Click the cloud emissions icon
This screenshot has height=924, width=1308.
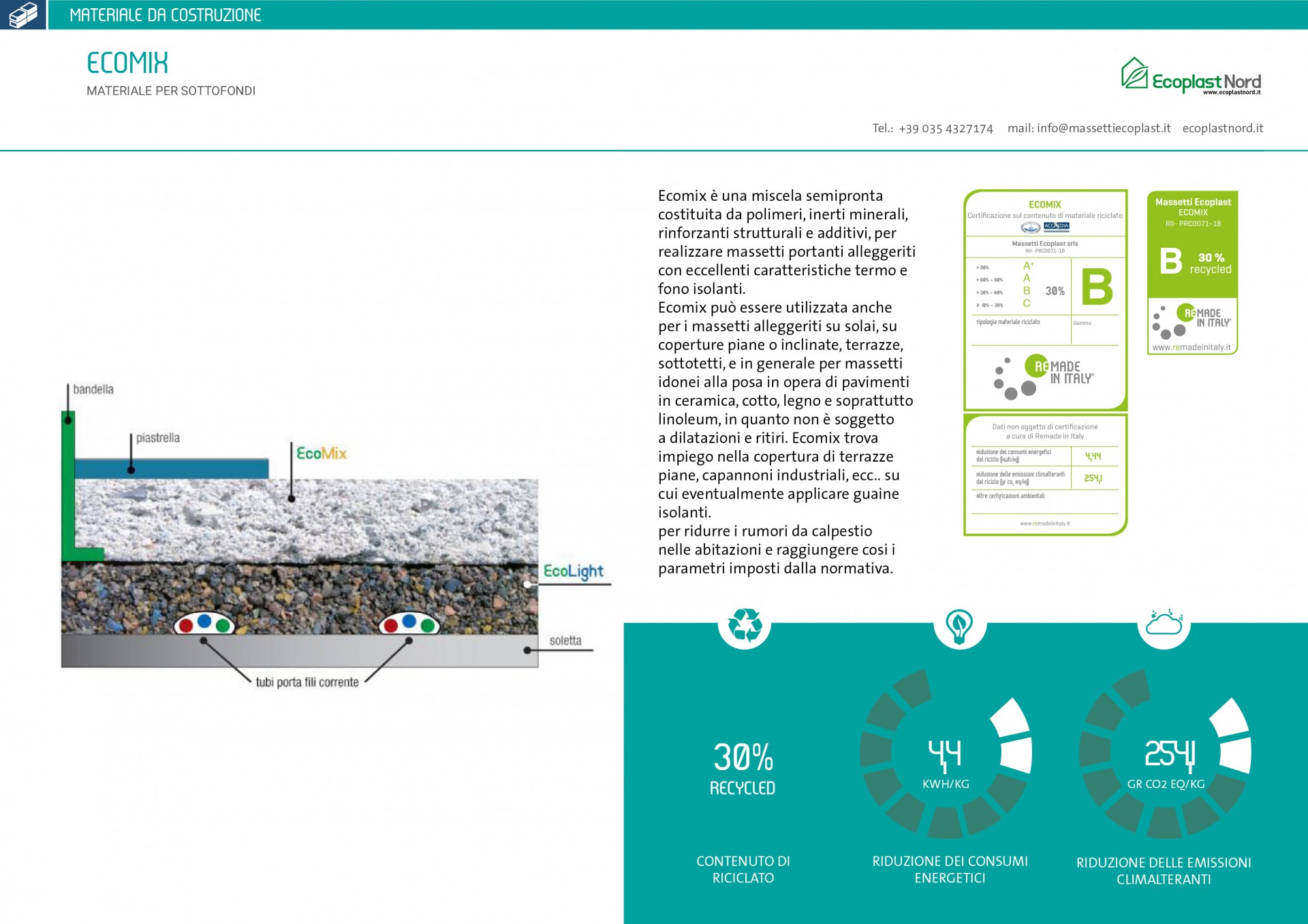click(x=1164, y=622)
